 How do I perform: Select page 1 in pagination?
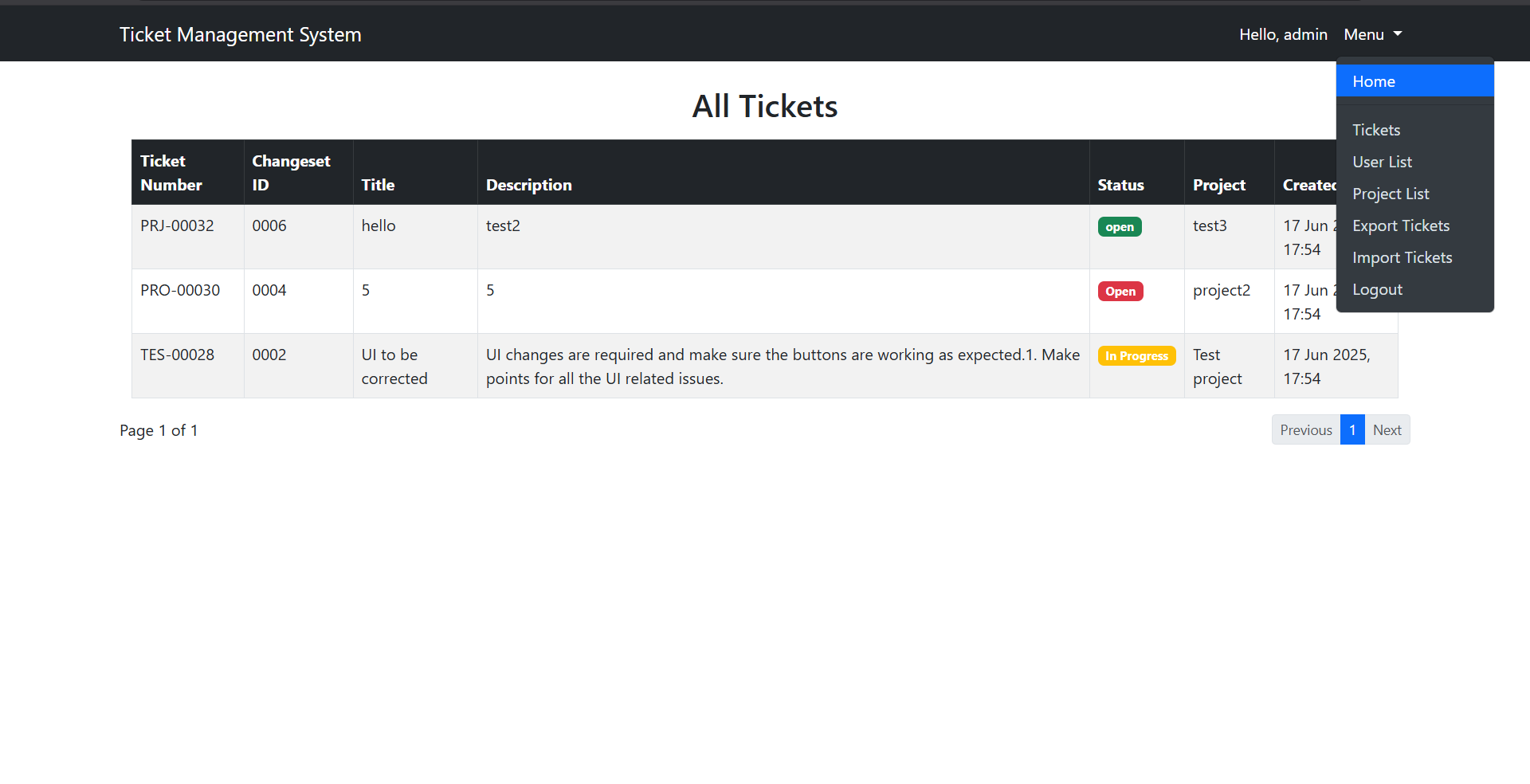[x=1352, y=429]
